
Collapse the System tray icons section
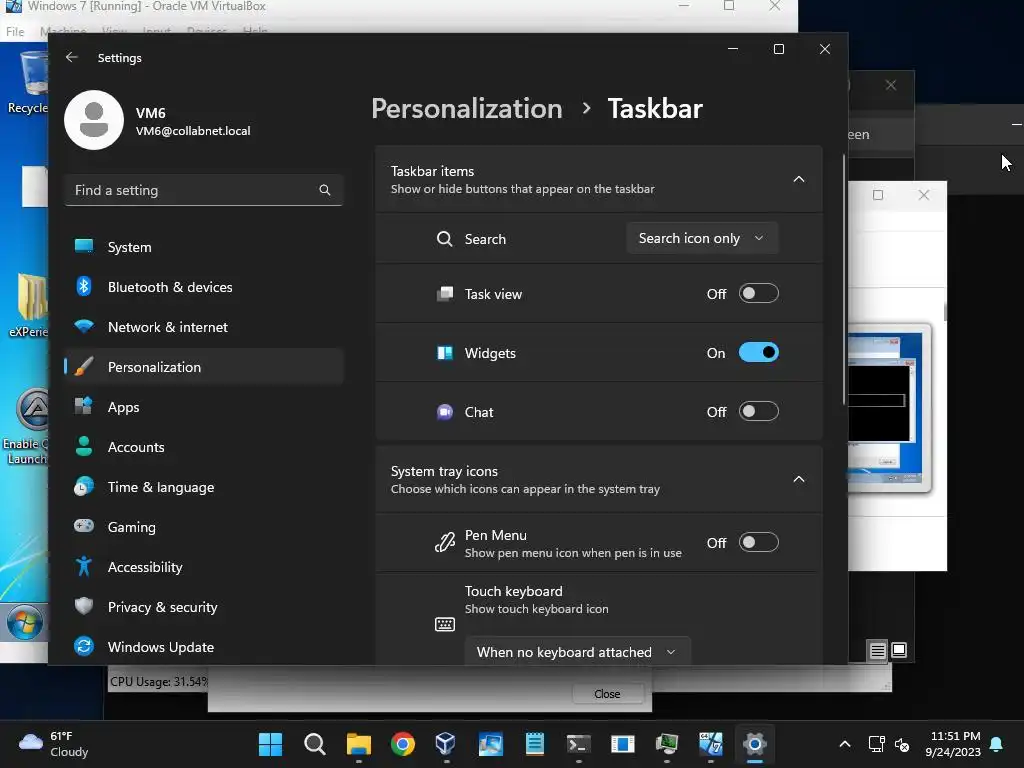[x=799, y=479]
